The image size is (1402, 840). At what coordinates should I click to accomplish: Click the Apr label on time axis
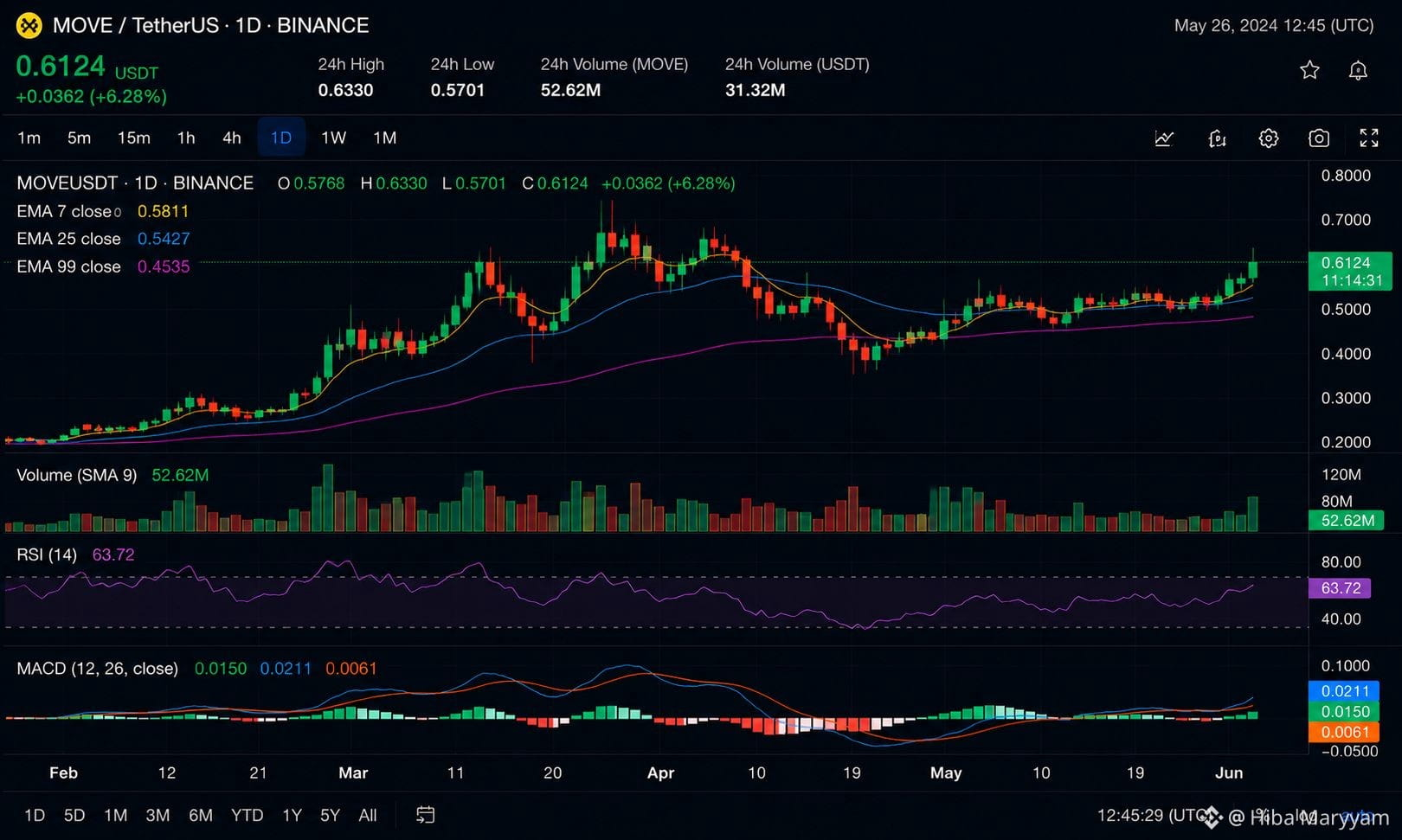coord(660,773)
